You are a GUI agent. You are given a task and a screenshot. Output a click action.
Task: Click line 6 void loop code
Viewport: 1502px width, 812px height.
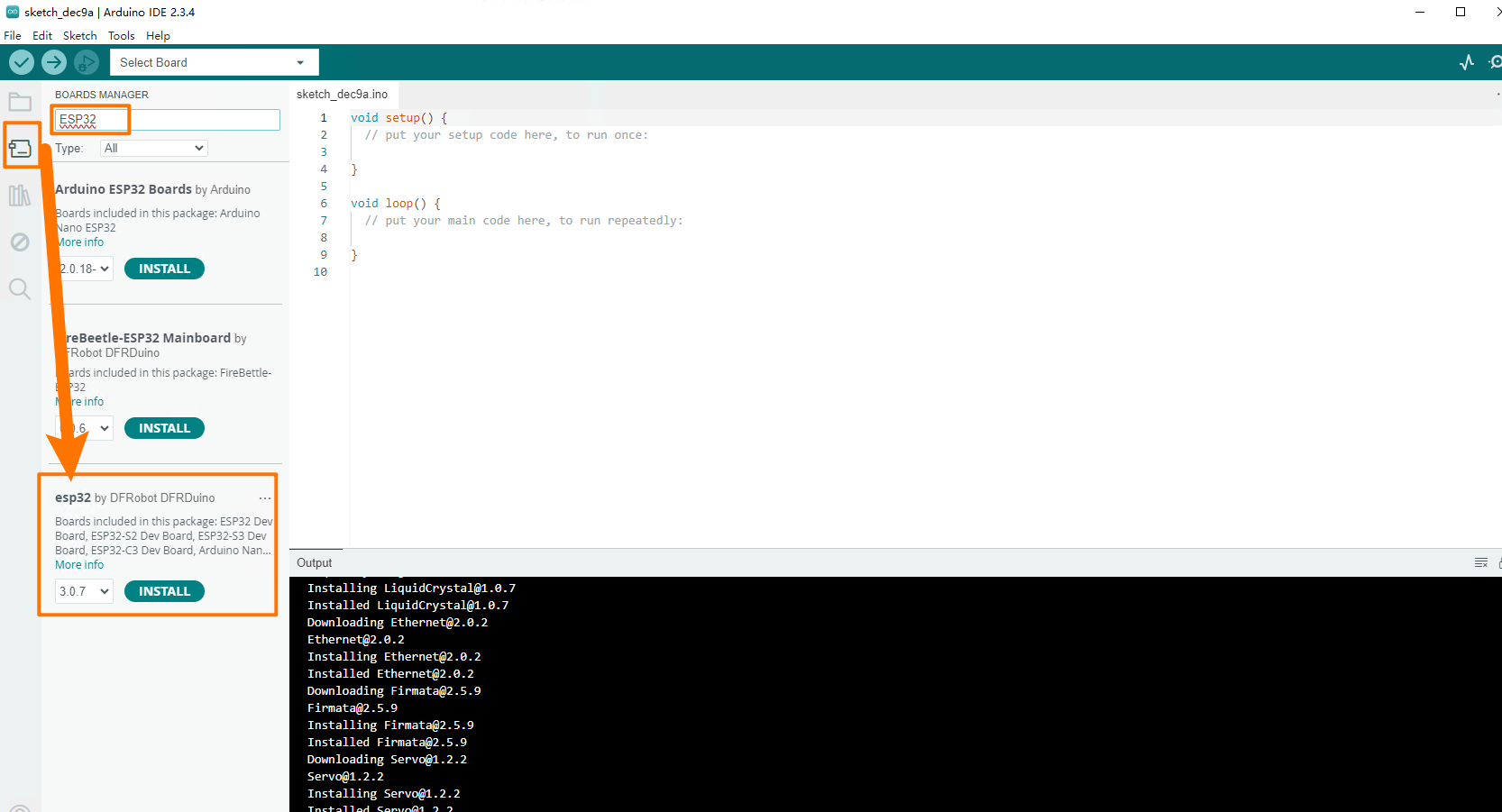click(395, 204)
